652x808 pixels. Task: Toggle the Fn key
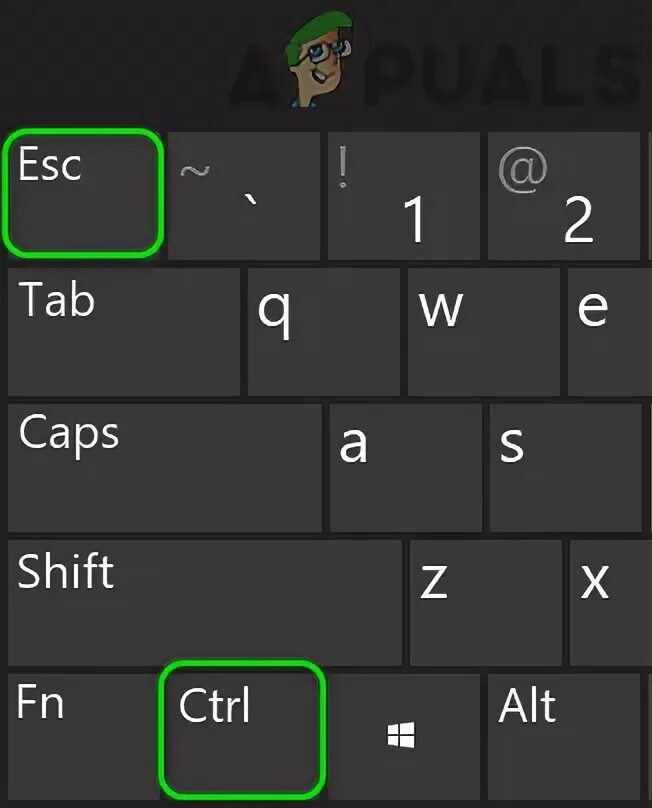[82, 737]
